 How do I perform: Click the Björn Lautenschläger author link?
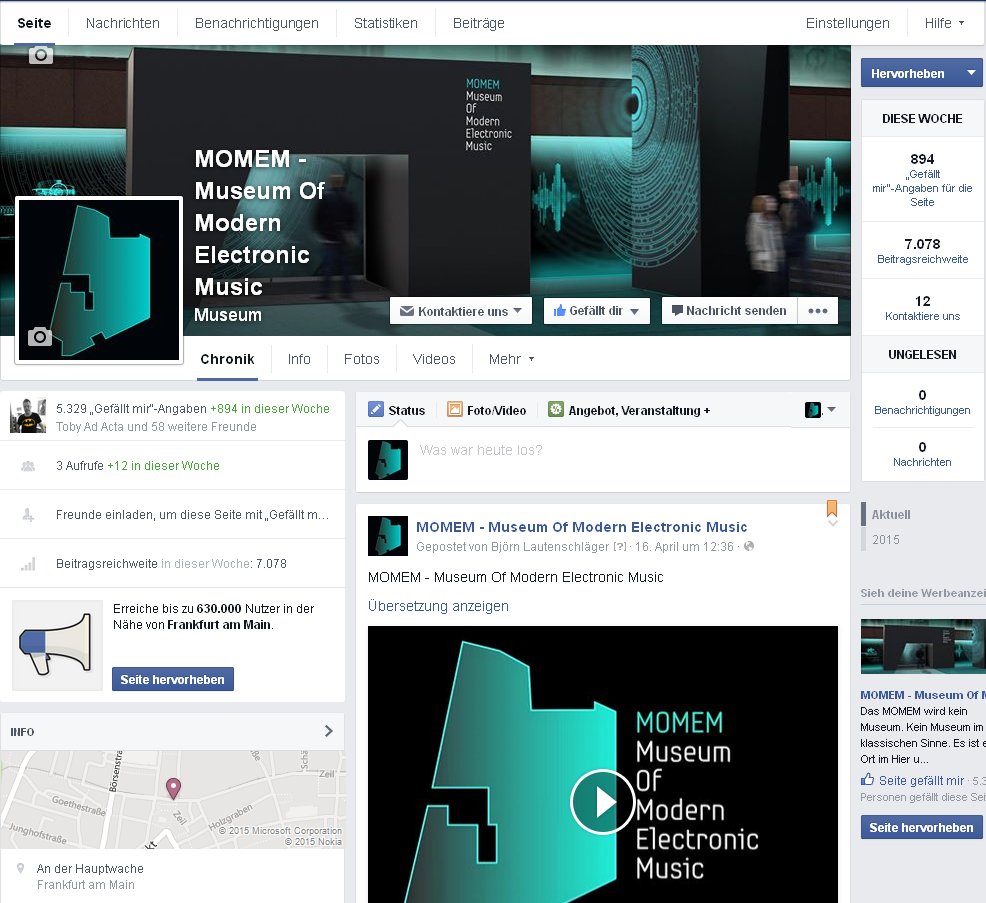[549, 546]
